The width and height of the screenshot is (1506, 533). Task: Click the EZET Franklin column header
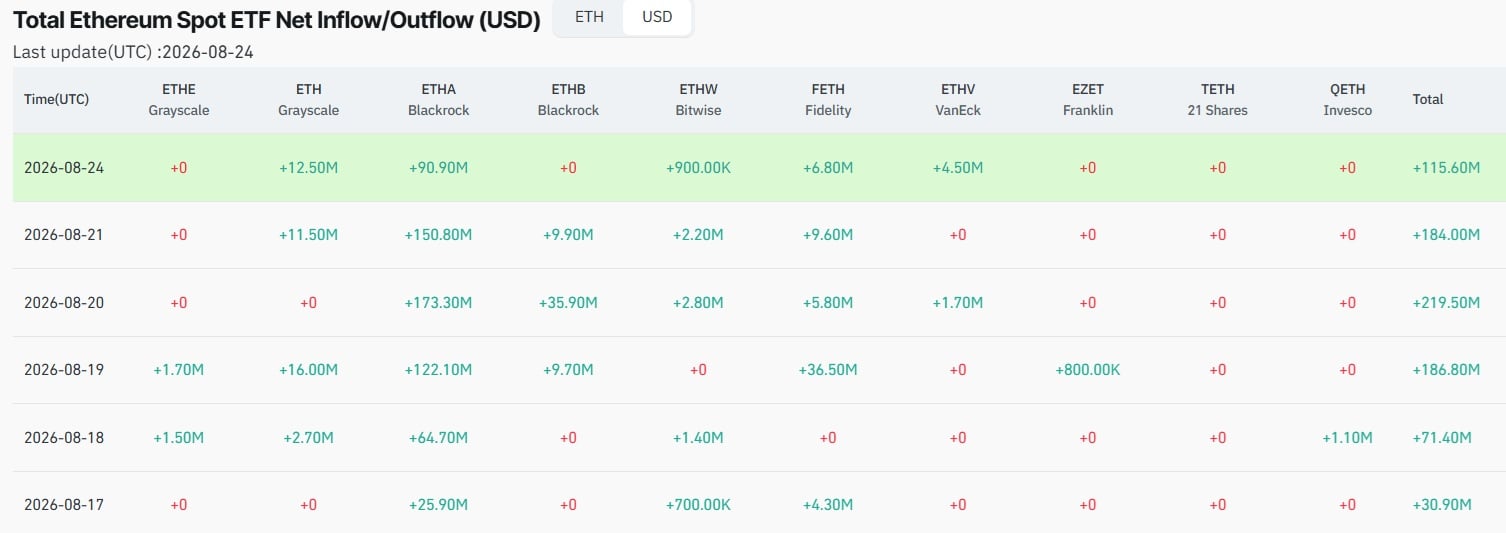pyautogui.click(x=1088, y=100)
